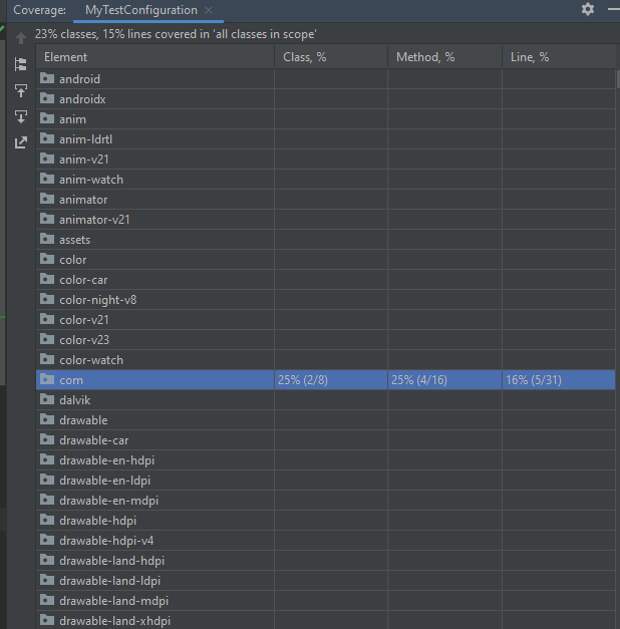Select the color-night-v8 folder row
This screenshot has height=629, width=620.
pos(326,300)
